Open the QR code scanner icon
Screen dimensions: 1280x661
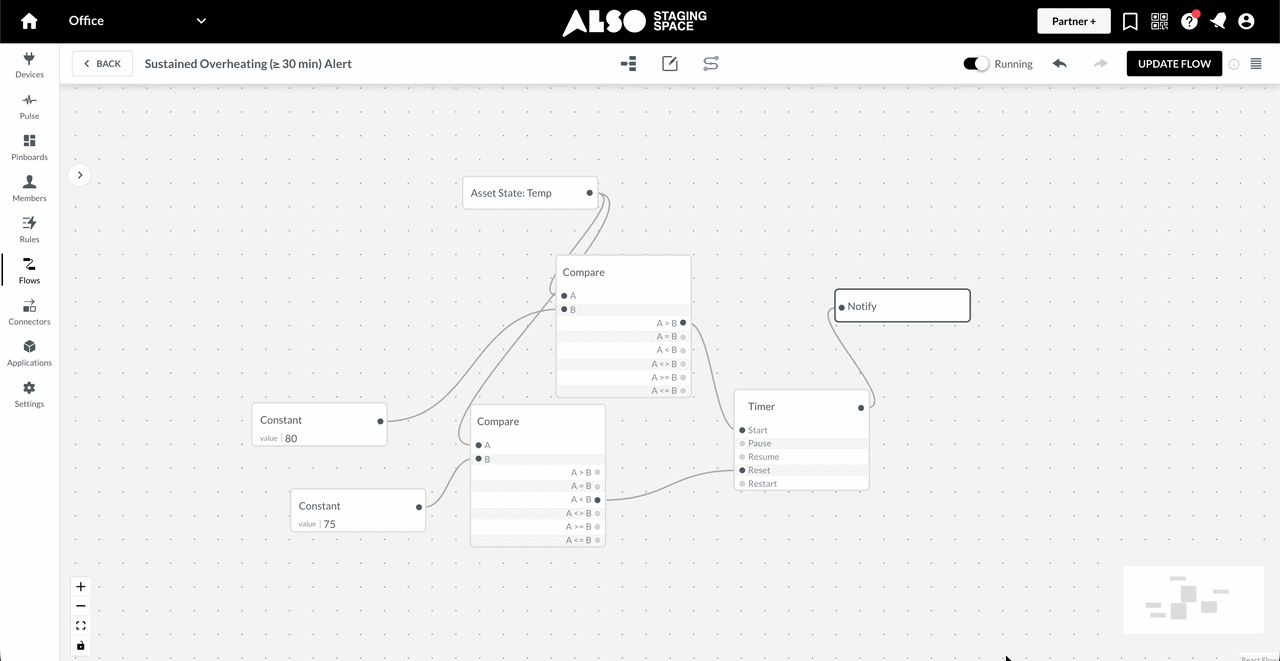click(1159, 21)
